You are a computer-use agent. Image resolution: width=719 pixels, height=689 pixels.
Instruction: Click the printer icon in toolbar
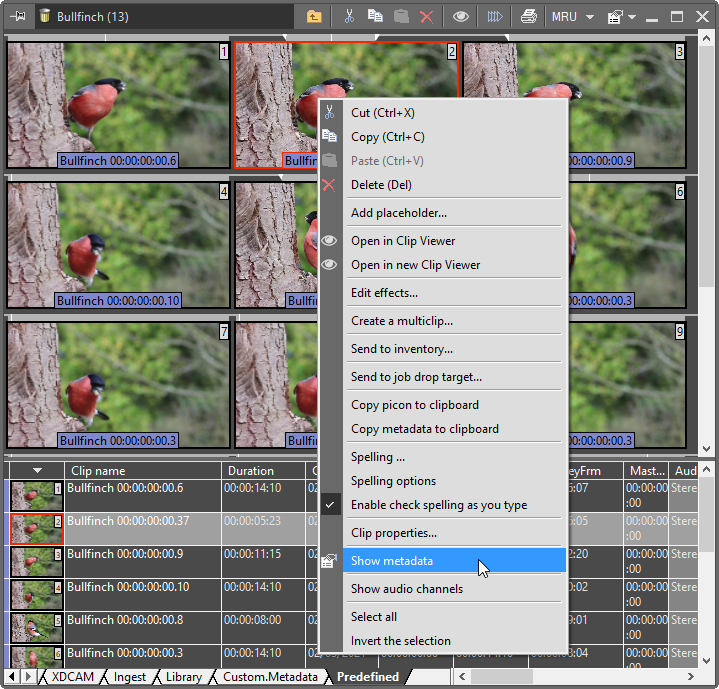(x=528, y=17)
